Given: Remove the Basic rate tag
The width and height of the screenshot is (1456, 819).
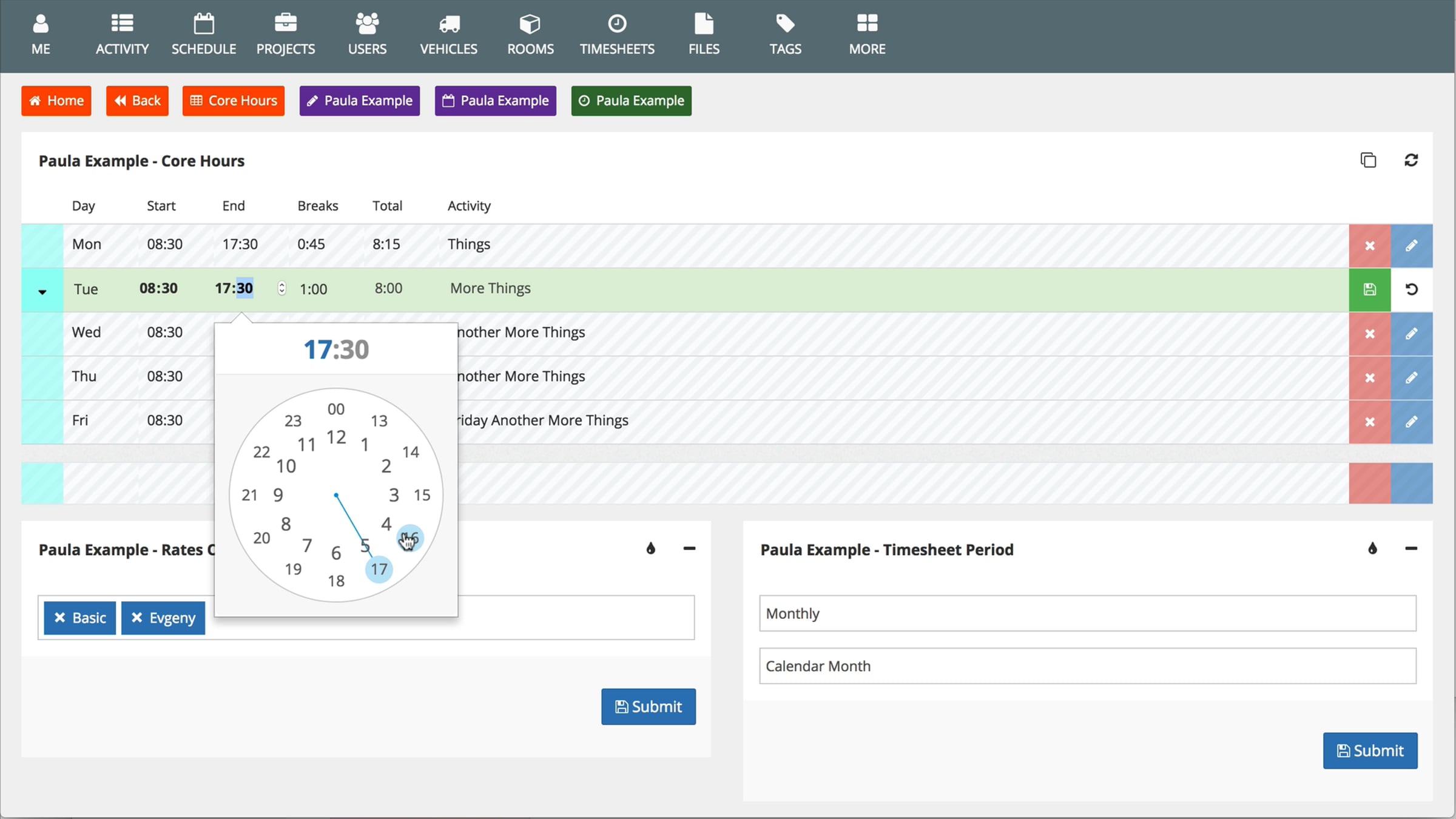Looking at the screenshot, I should click(59, 618).
